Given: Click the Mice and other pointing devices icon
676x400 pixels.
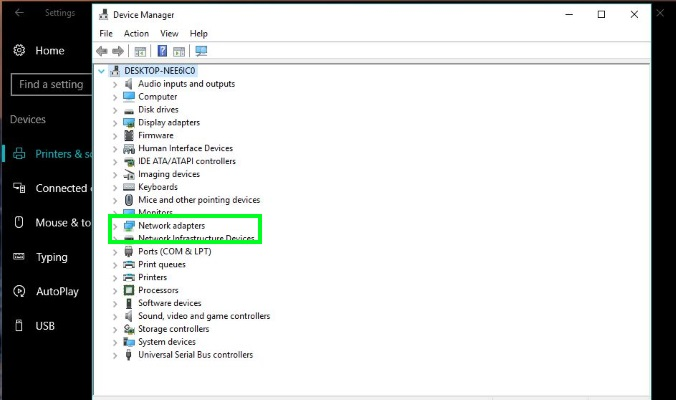Looking at the screenshot, I should coord(128,200).
